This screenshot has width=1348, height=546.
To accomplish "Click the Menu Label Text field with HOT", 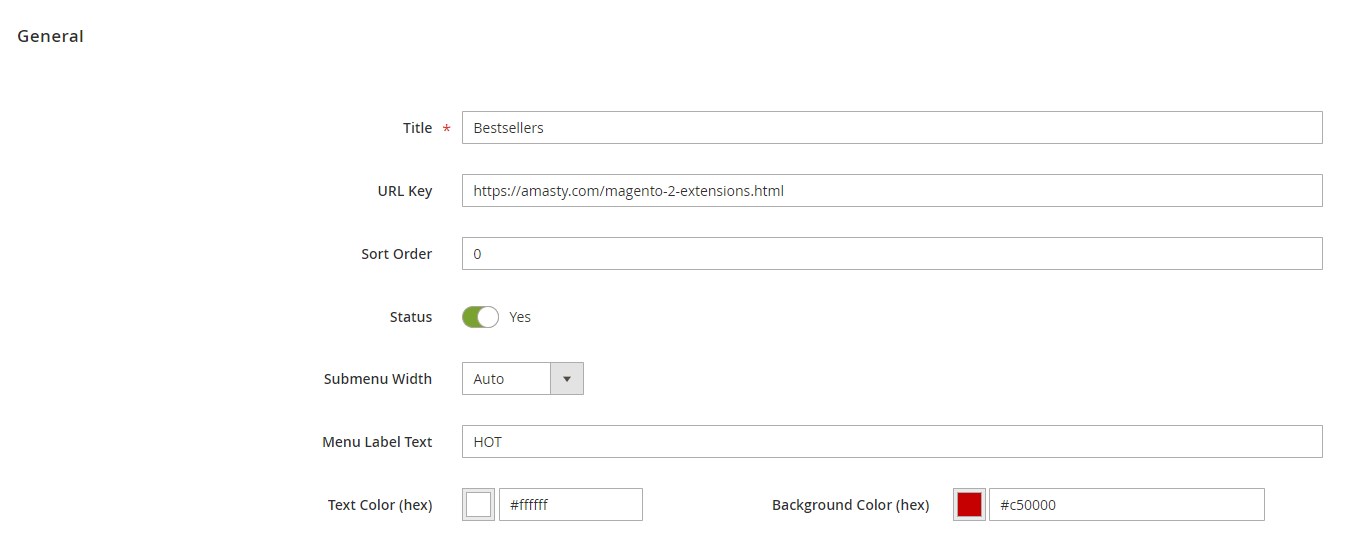I will (891, 442).
